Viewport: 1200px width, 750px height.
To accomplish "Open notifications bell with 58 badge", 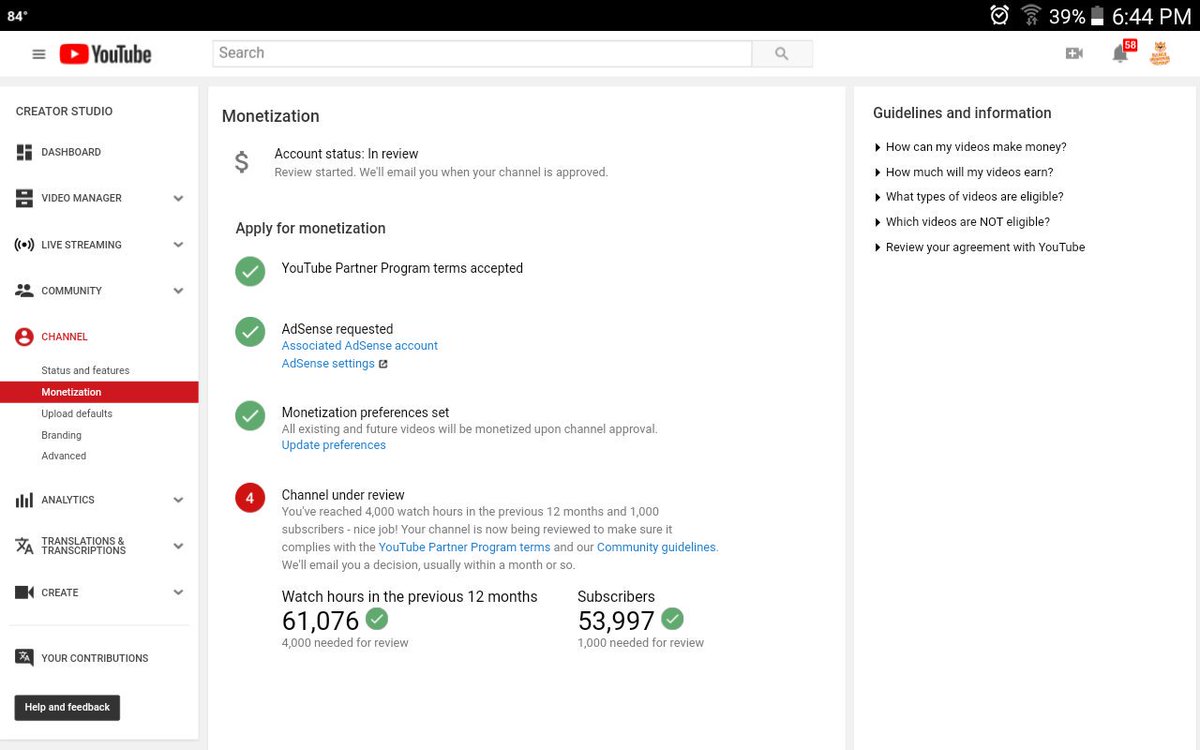I will click(x=1121, y=54).
